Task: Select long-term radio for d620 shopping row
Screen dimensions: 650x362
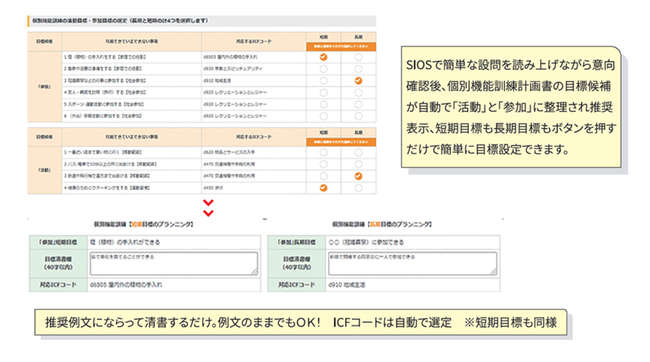Action: (358, 153)
